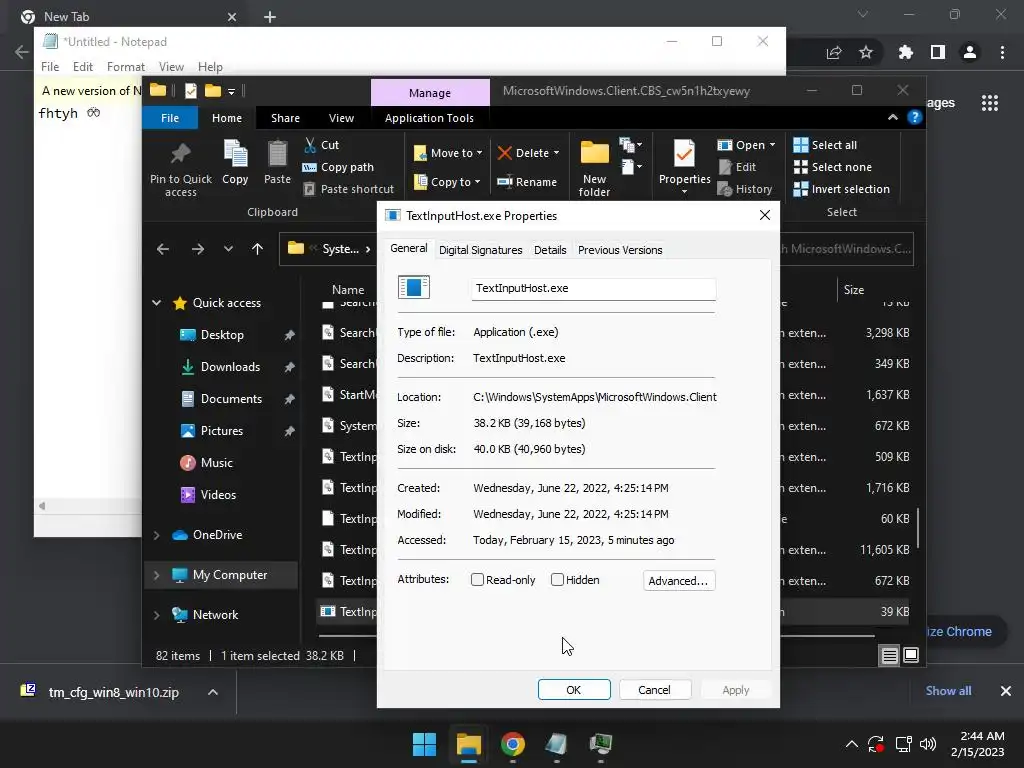This screenshot has height=768, width=1024.
Task: Click volume speaker tray icon
Action: (x=927, y=744)
